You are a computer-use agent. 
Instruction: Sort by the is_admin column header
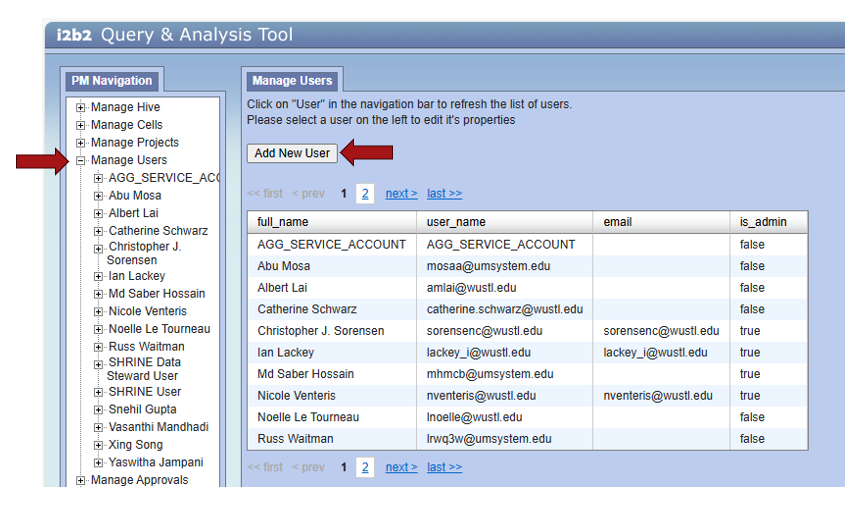click(769, 222)
